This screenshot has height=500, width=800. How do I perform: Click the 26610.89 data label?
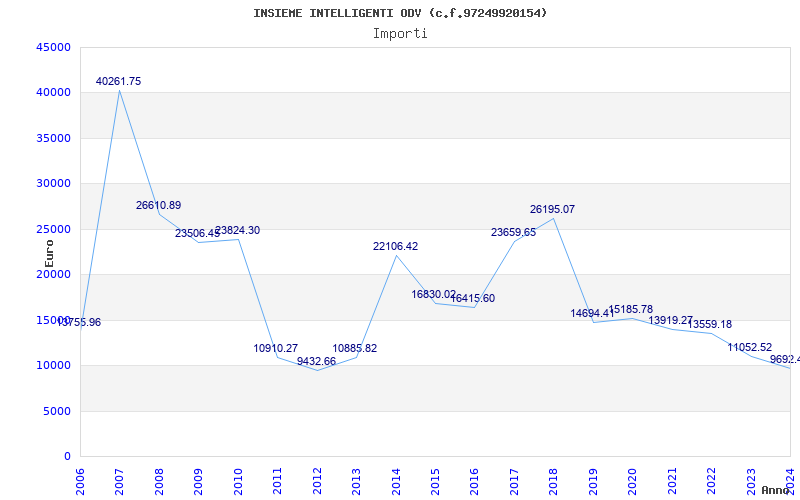158,205
